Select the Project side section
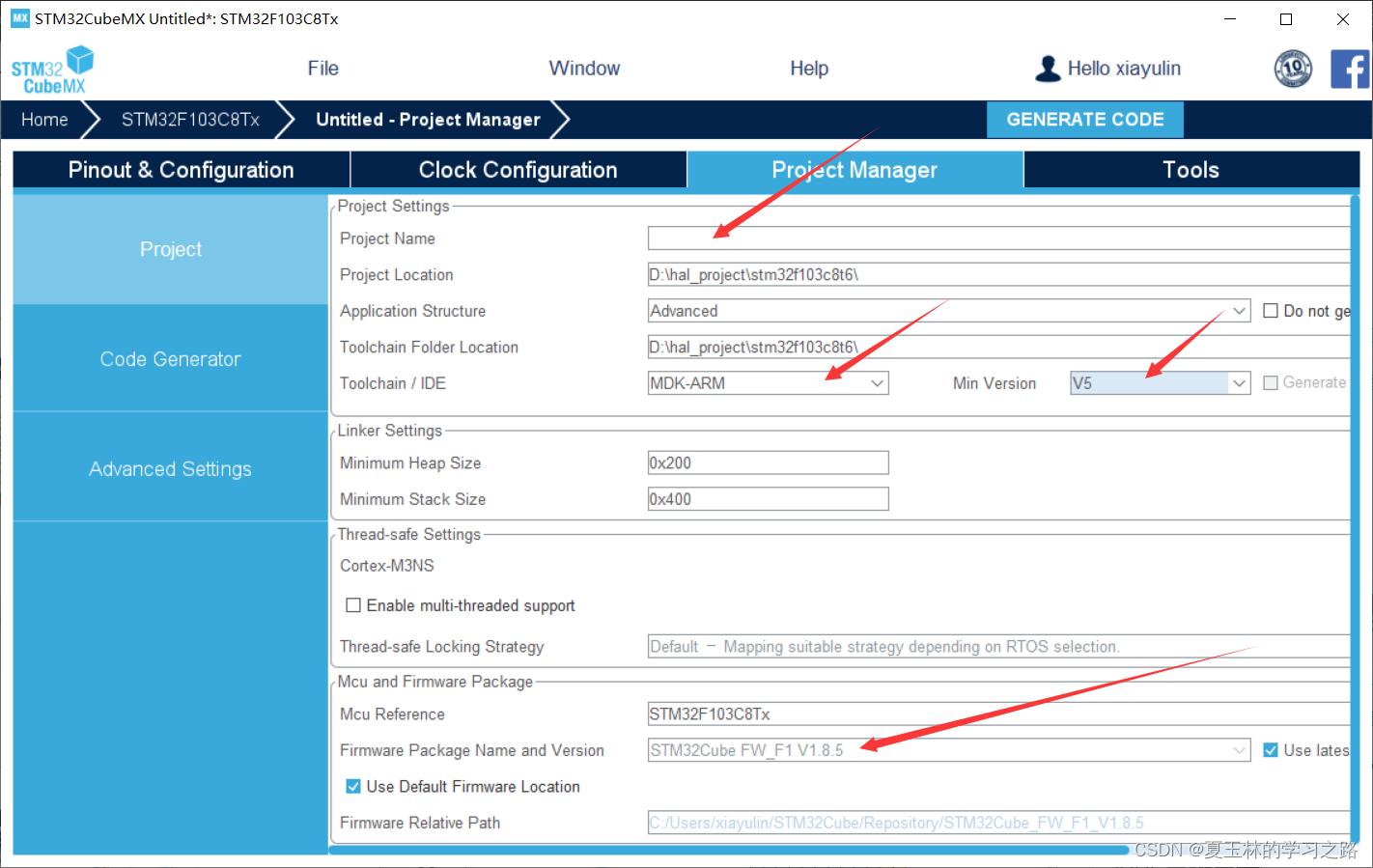The image size is (1373, 868). click(171, 249)
